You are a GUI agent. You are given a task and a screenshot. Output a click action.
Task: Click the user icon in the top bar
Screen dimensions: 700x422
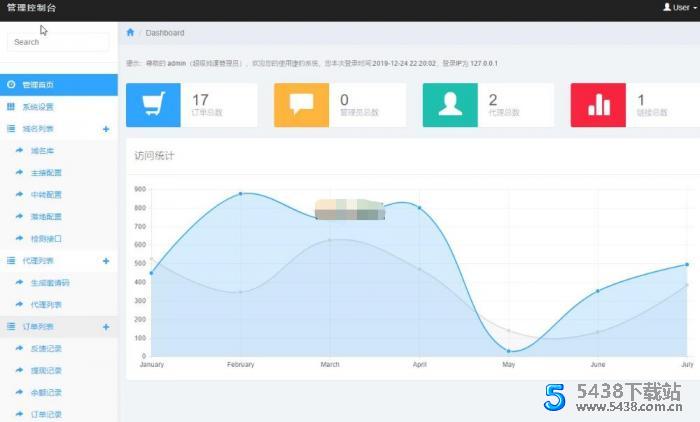pos(666,7)
